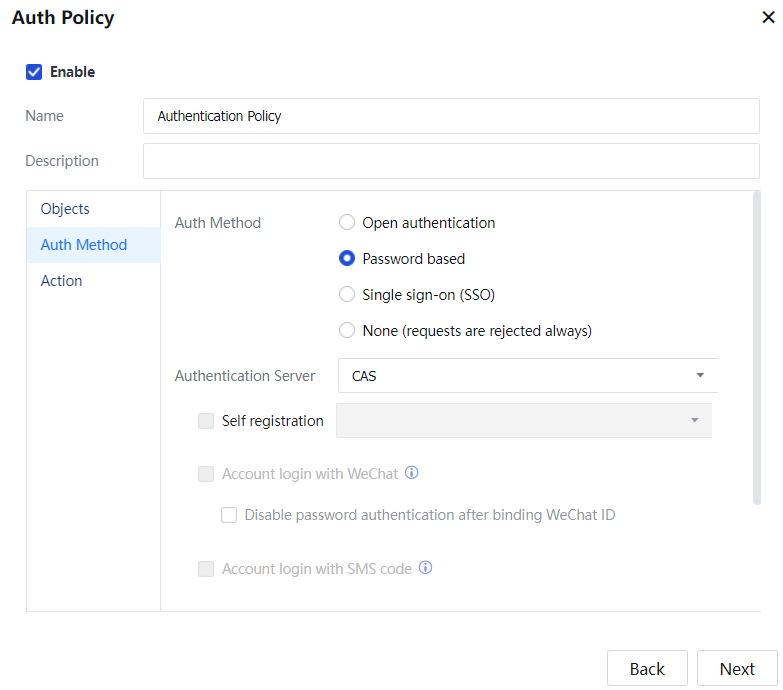Check the Self registration checkbox
The width and height of the screenshot is (783, 690).
206,421
